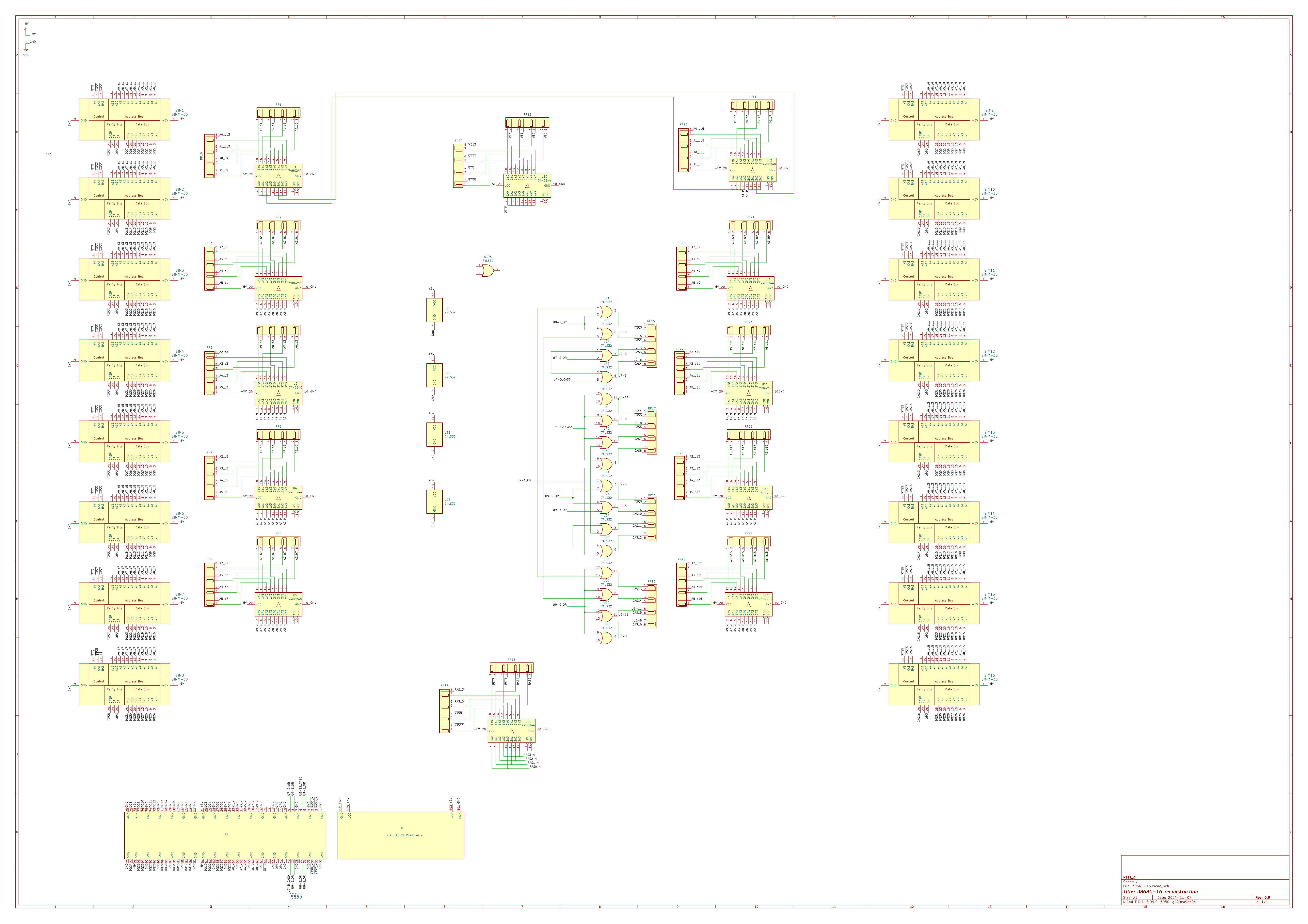The width and height of the screenshot is (1308, 924).
Task: Click the Title 386RC-16 reconstruction field
Action: pyautogui.click(x=1160, y=892)
